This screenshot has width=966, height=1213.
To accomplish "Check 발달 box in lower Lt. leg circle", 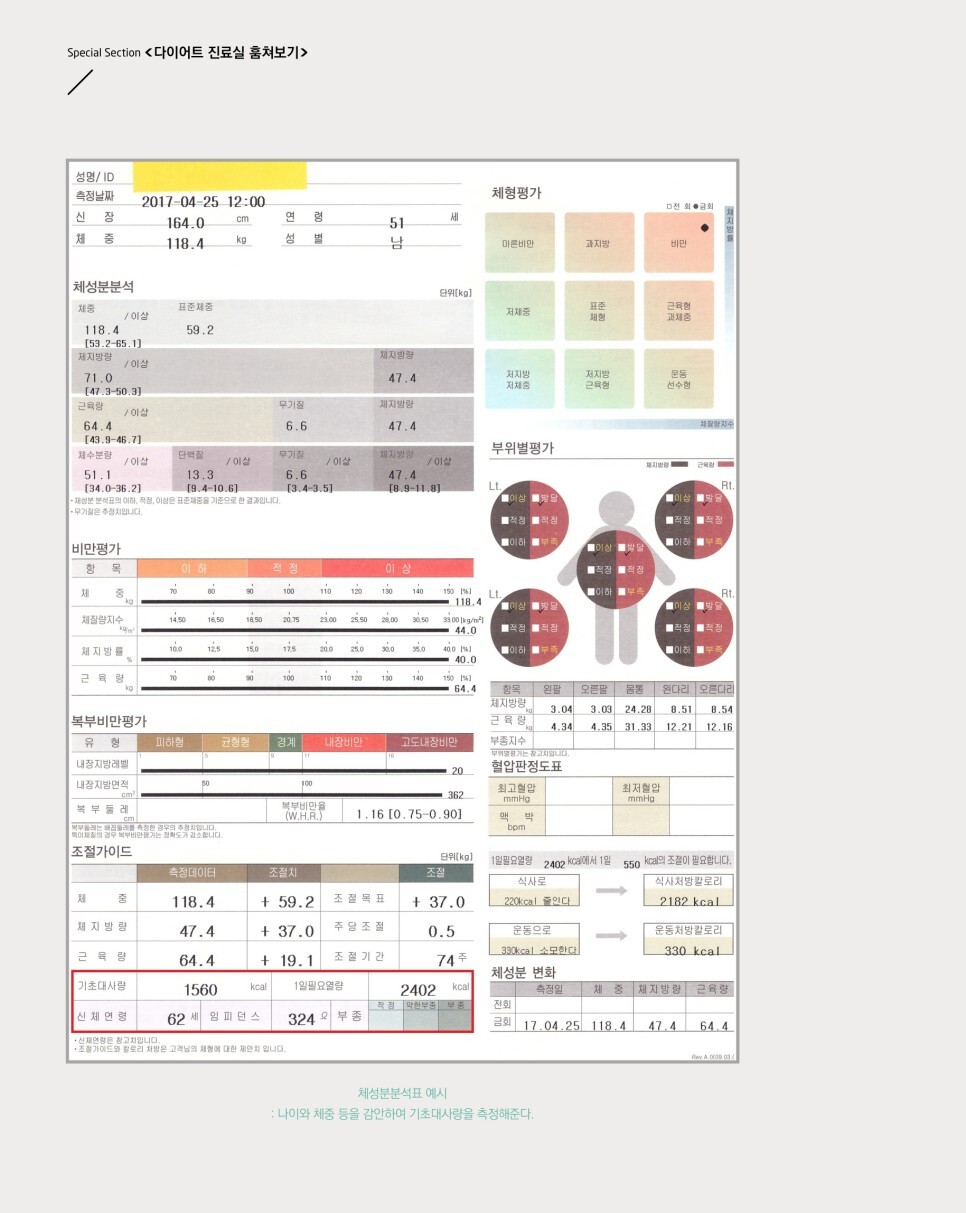I will tap(535, 606).
